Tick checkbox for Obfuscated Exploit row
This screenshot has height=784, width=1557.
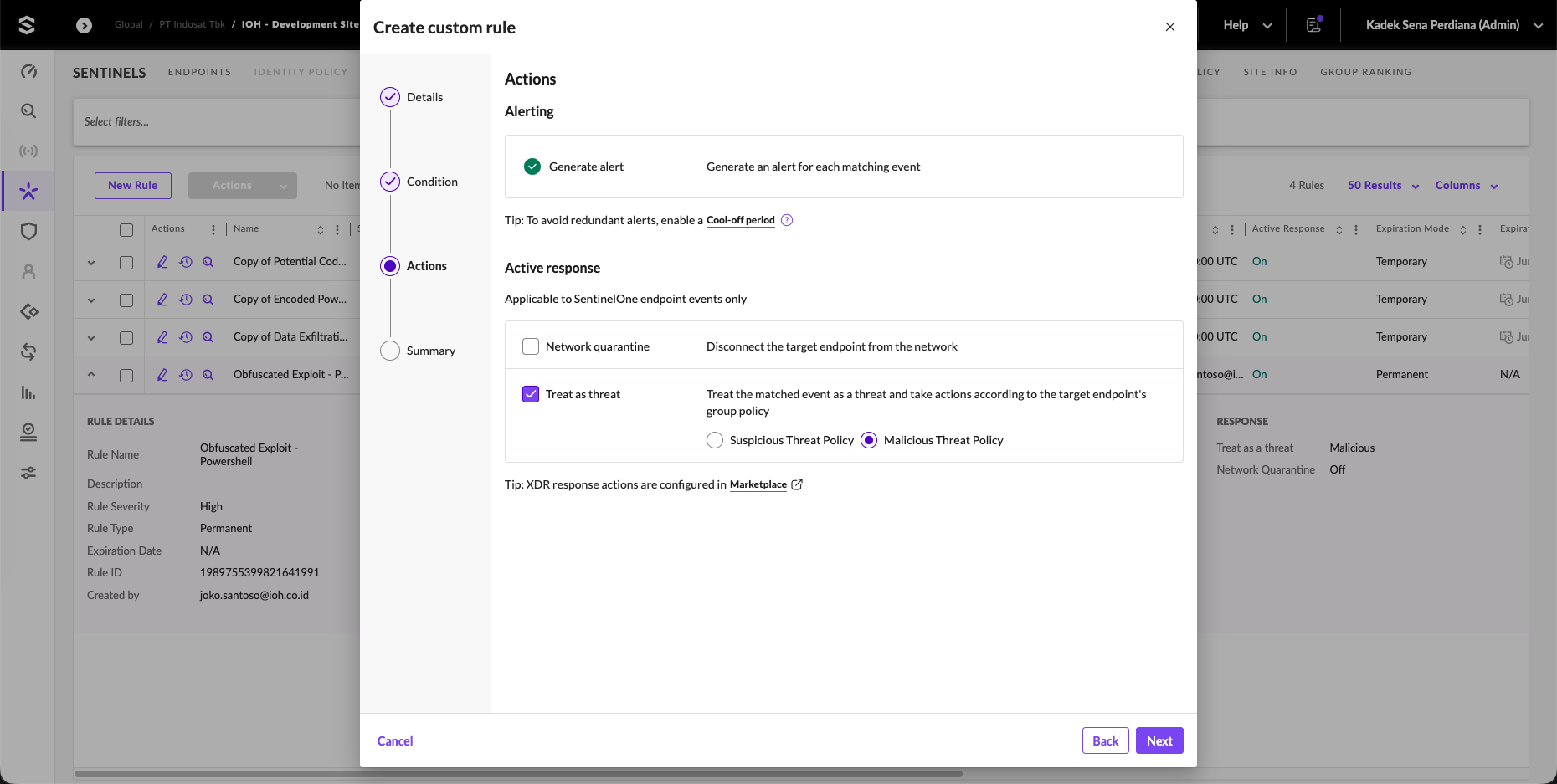tap(126, 376)
